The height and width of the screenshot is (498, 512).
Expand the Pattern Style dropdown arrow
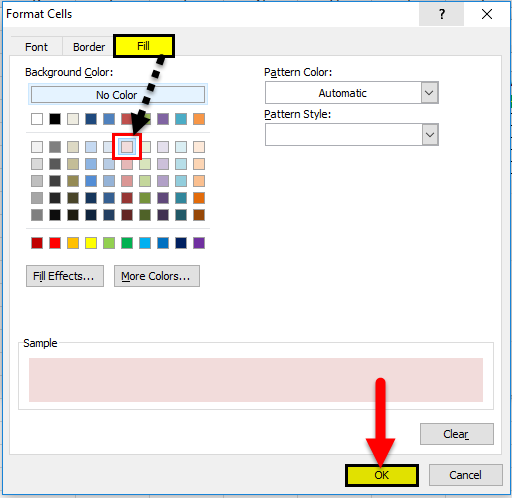(430, 135)
